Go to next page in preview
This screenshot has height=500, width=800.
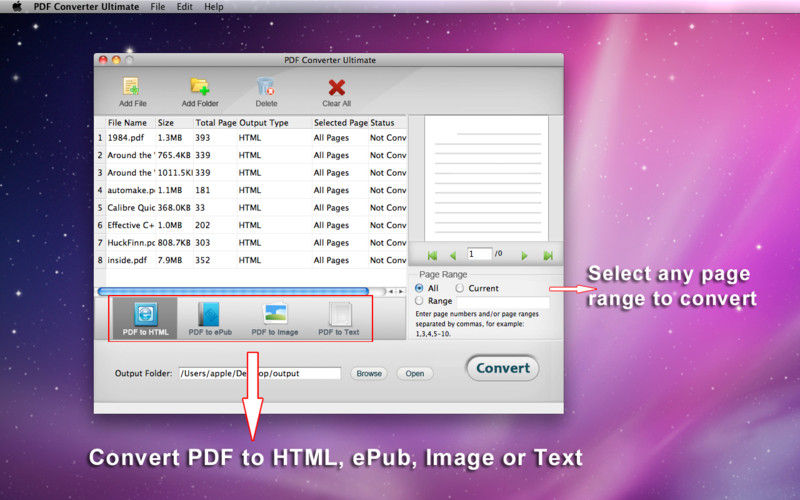524,256
